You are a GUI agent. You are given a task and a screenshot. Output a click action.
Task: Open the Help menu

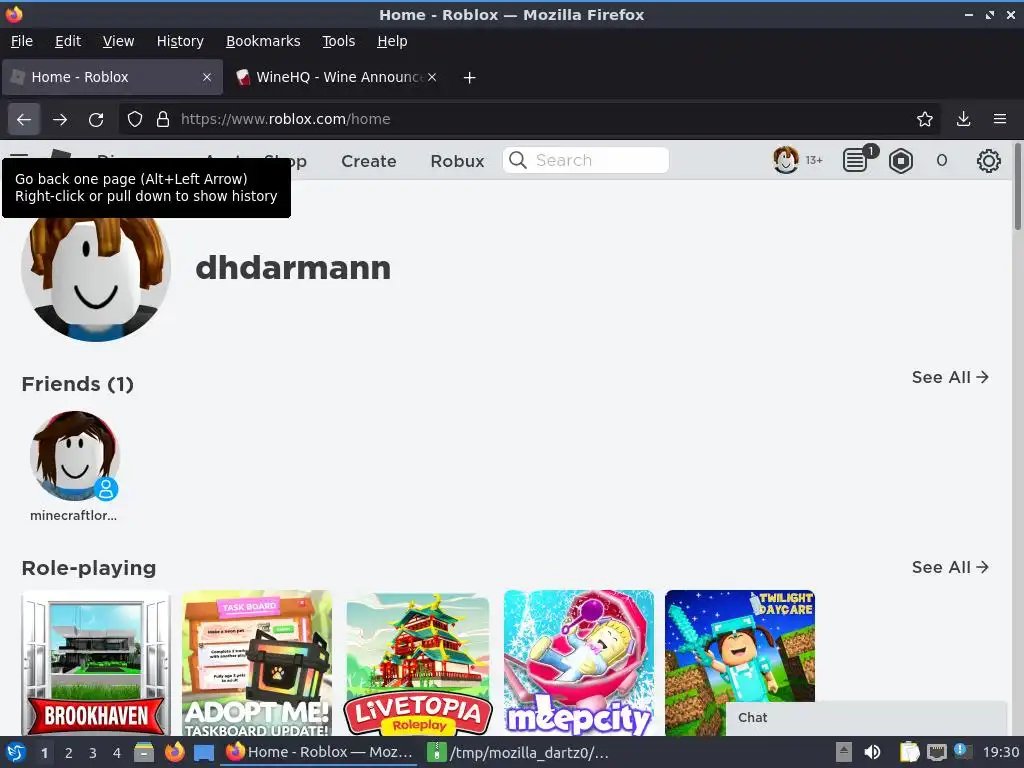(392, 41)
